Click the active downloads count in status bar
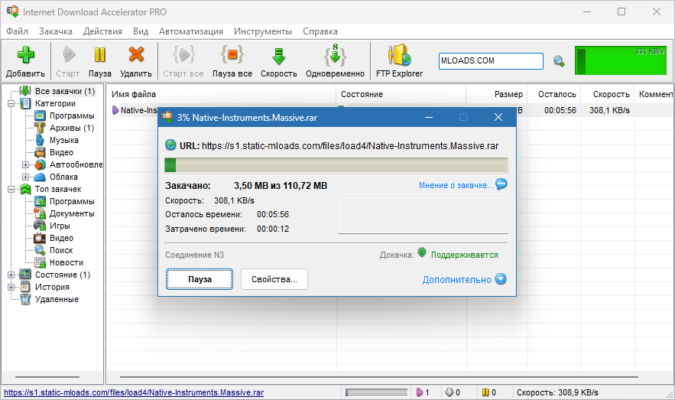 point(423,392)
